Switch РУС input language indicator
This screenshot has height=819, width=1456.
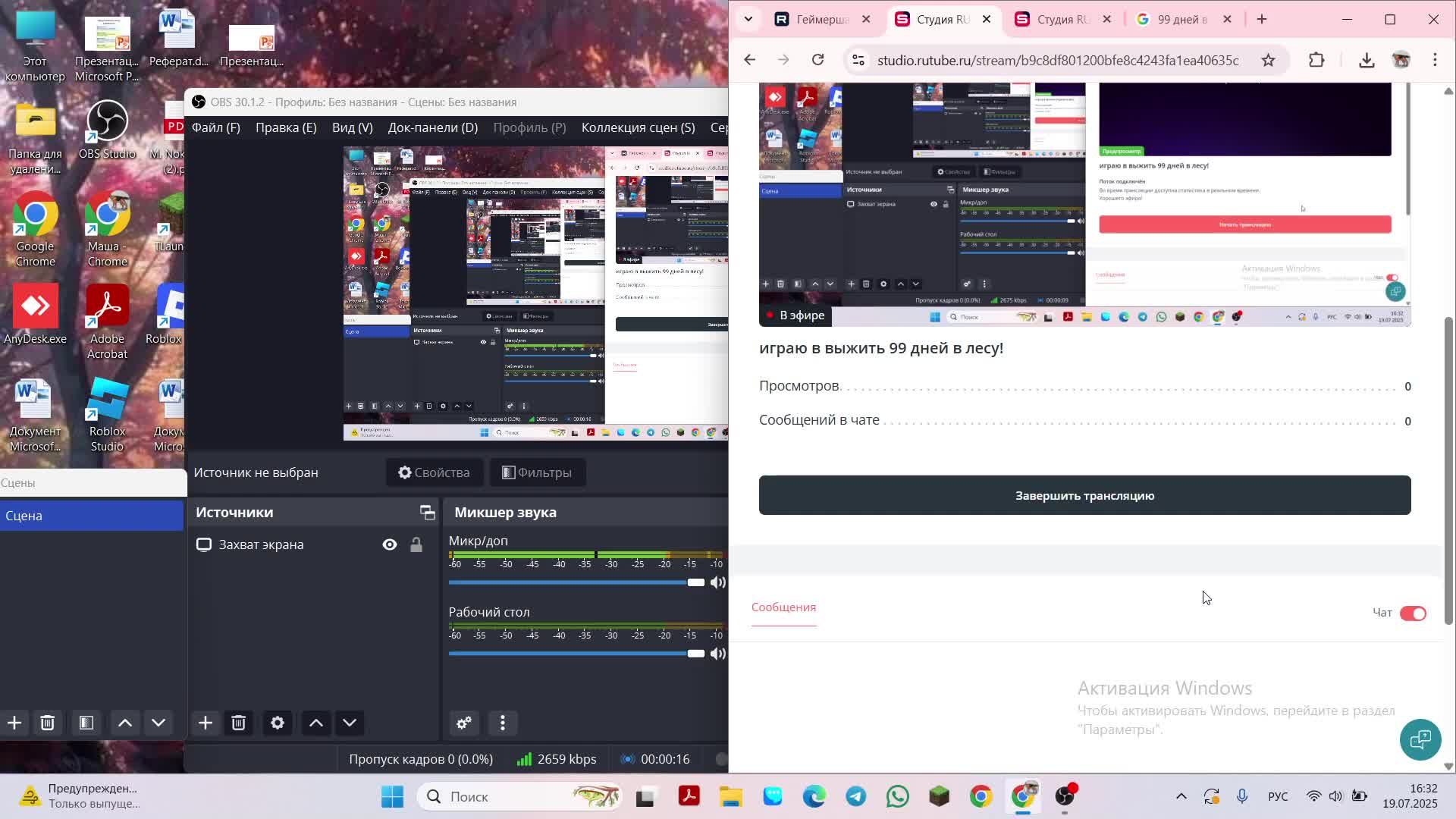[x=1278, y=796]
